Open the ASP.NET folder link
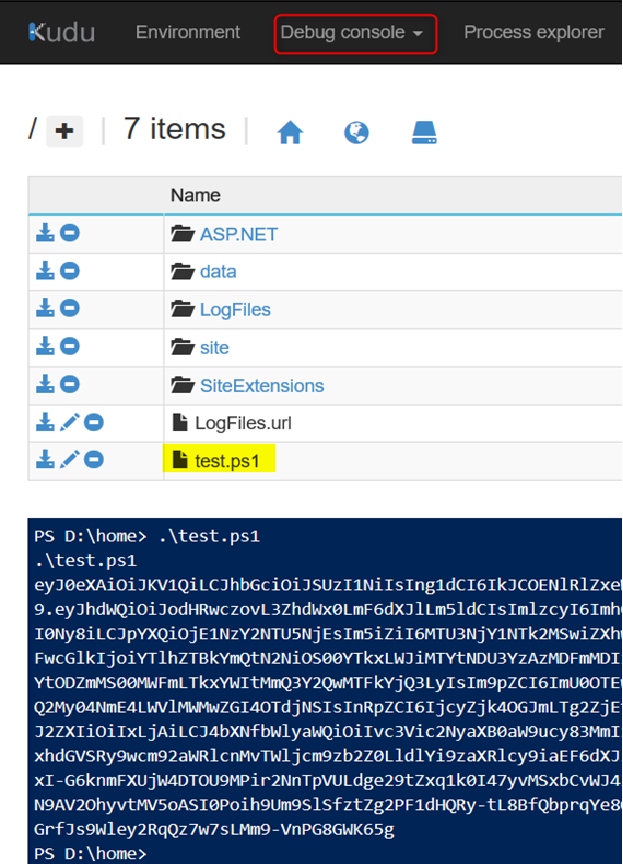 239,234
